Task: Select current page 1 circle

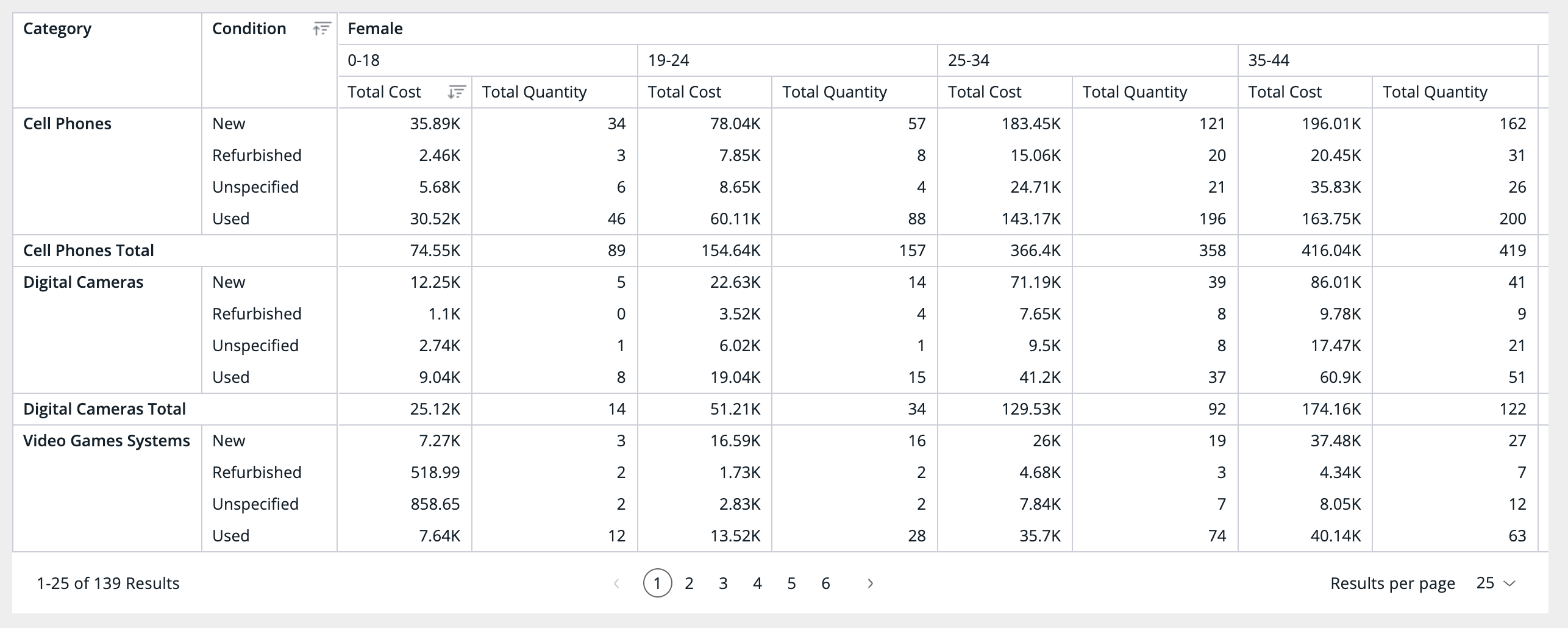Action: coord(657,583)
